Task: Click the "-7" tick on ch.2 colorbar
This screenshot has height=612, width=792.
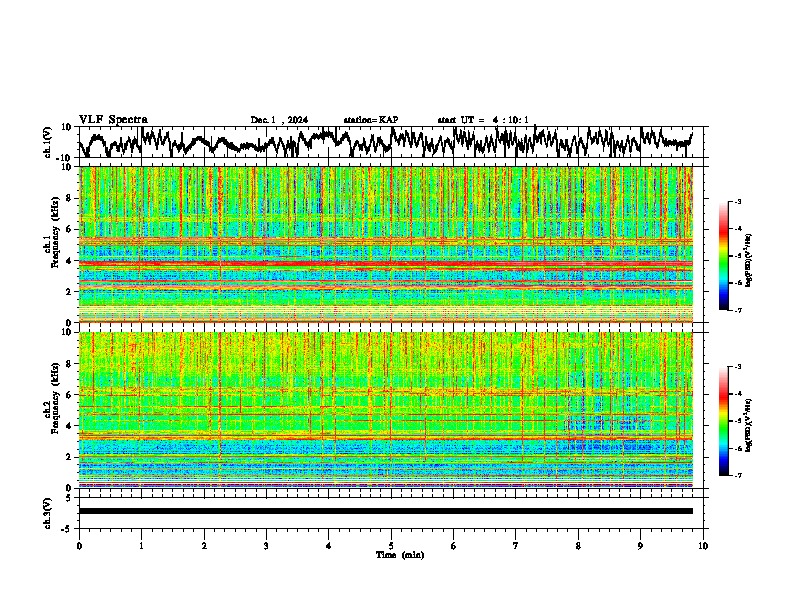Action: (x=737, y=475)
